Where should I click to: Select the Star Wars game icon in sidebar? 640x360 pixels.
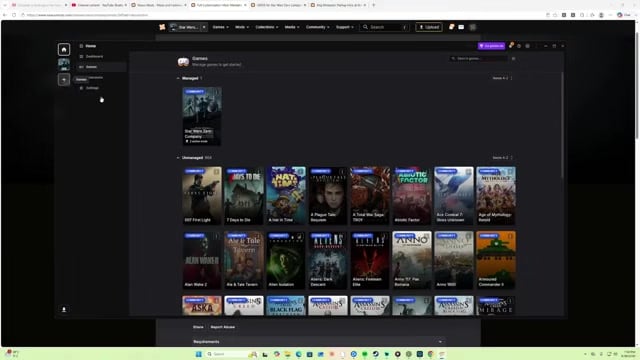point(64,64)
